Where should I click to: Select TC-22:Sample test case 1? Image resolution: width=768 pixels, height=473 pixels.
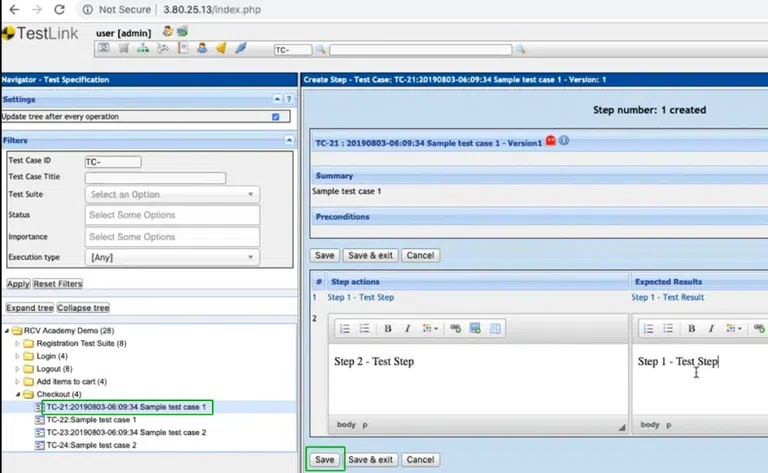91,420
